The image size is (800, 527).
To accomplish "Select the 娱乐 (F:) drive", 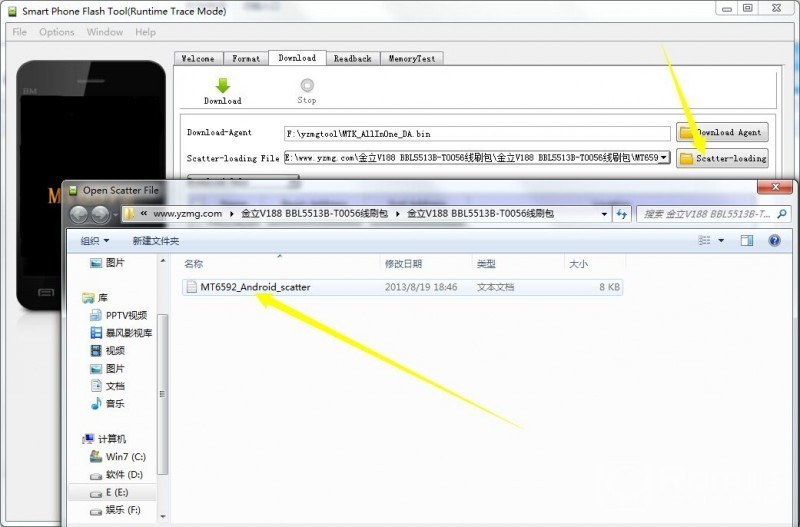I will pos(115,510).
